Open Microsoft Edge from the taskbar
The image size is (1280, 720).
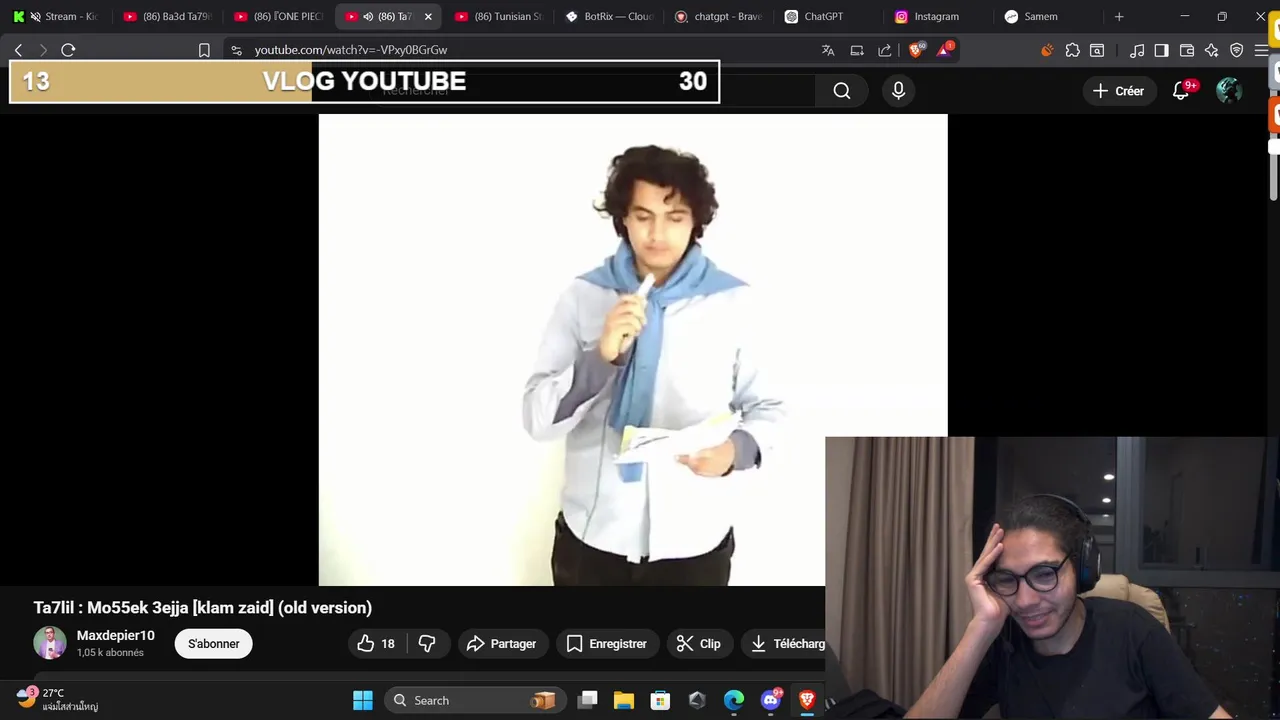tap(734, 700)
